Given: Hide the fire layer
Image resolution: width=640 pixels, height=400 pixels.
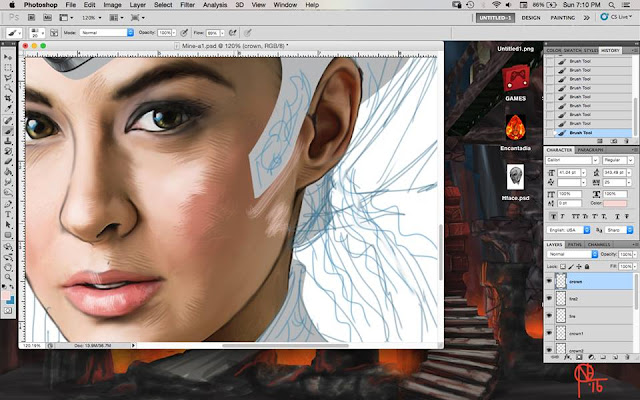Looking at the screenshot, I should tap(549, 316).
